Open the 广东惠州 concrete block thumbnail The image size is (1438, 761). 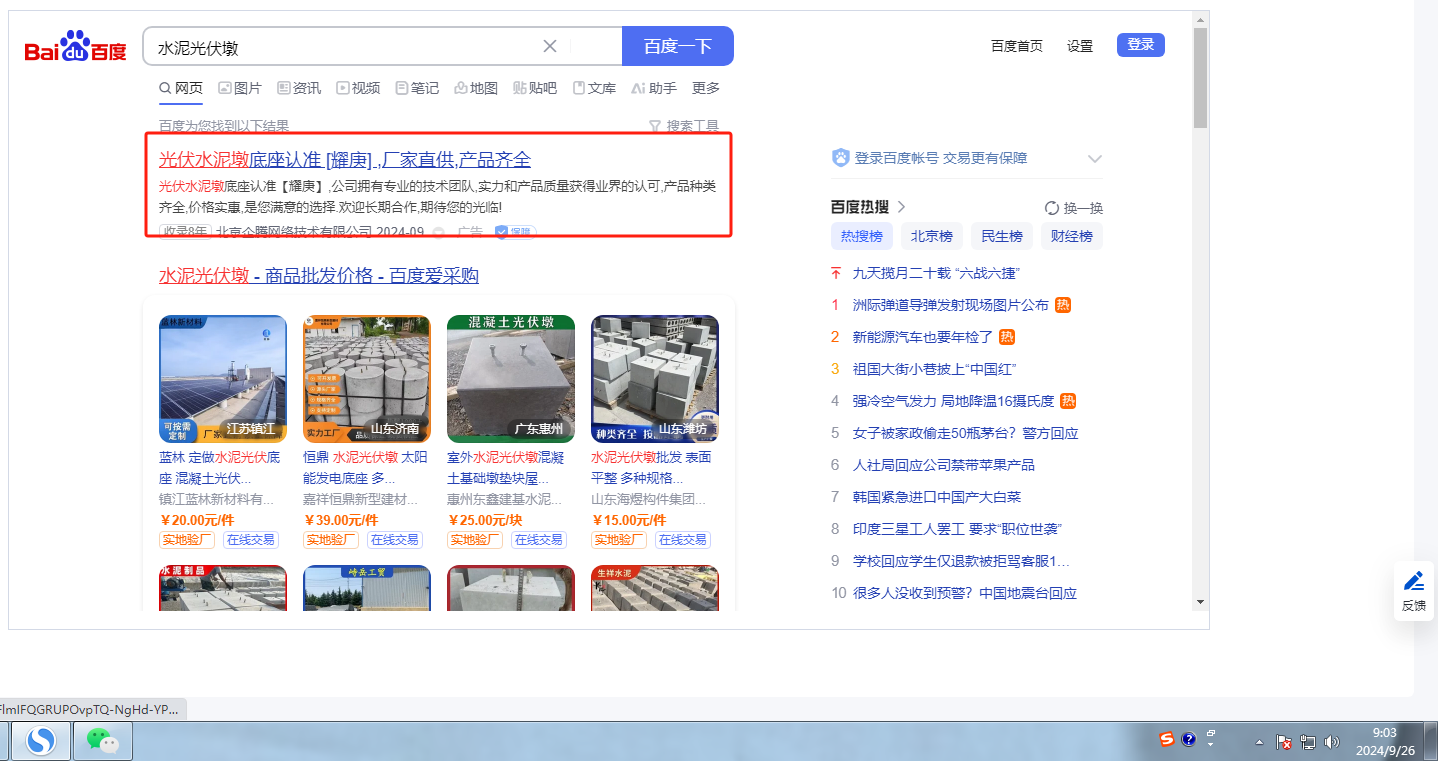(x=511, y=379)
